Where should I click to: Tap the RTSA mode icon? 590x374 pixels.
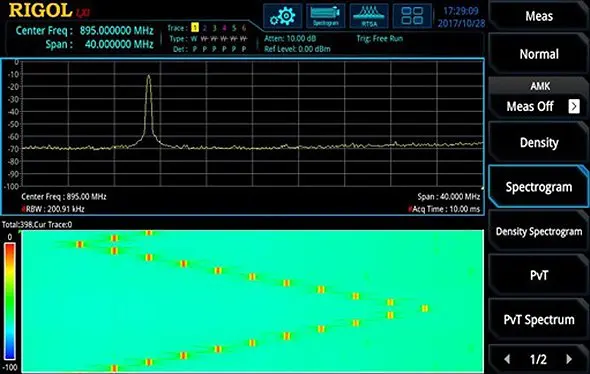click(369, 16)
